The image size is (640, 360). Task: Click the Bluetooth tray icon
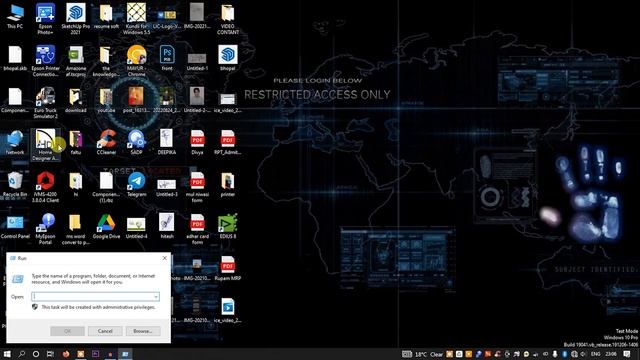click(x=564, y=354)
